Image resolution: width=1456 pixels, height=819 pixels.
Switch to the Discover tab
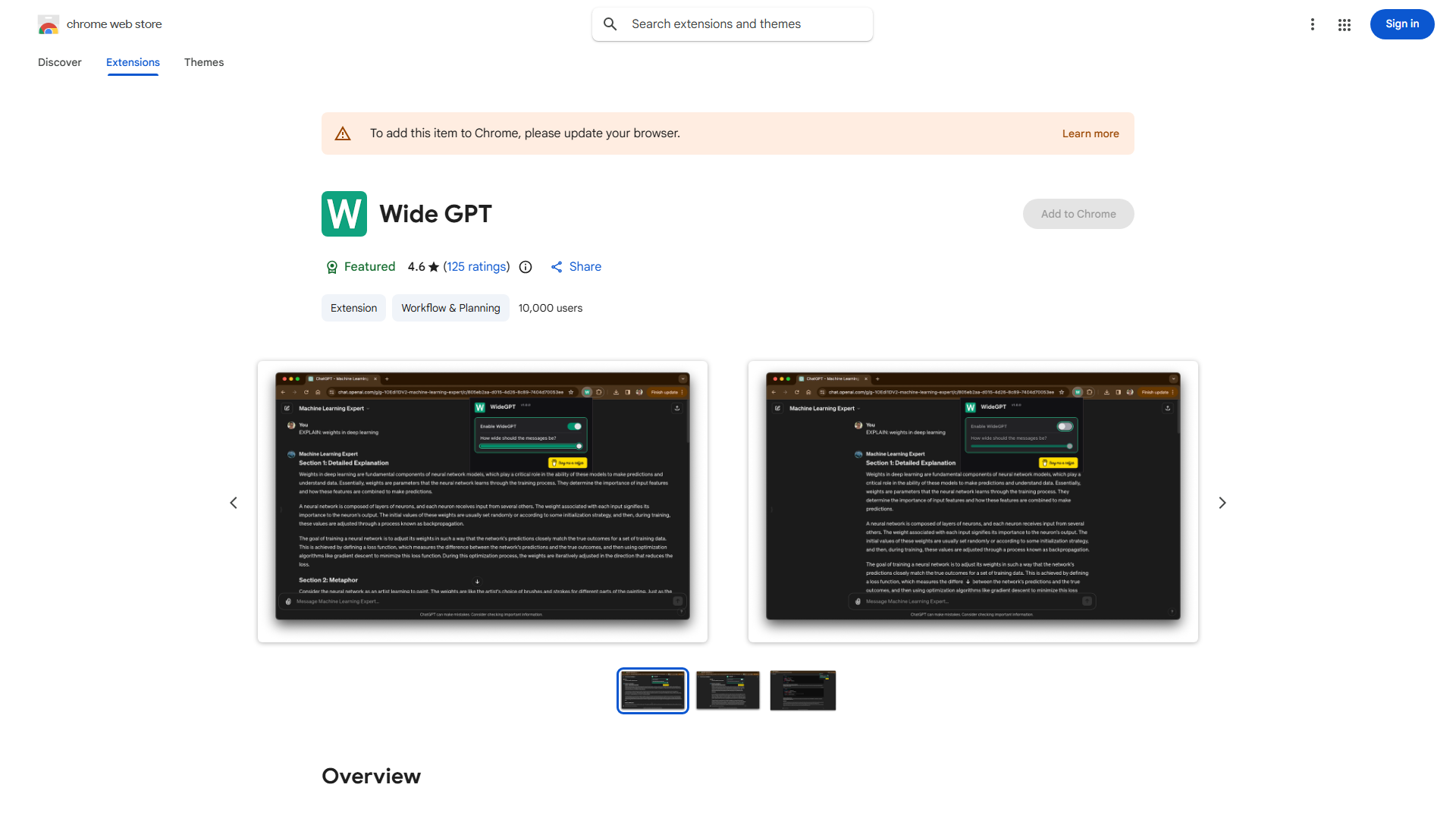coord(60,62)
